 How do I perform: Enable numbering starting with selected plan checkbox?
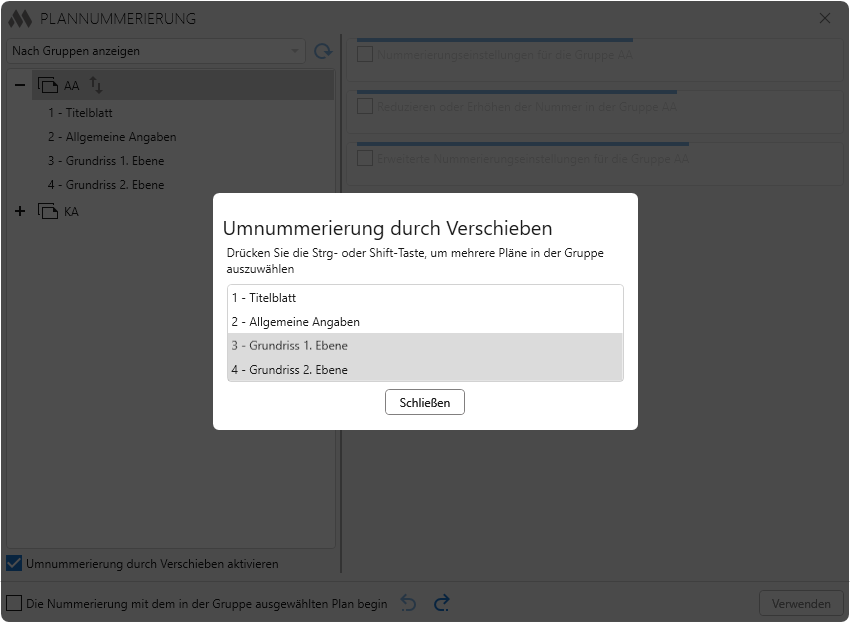pyautogui.click(x=14, y=603)
